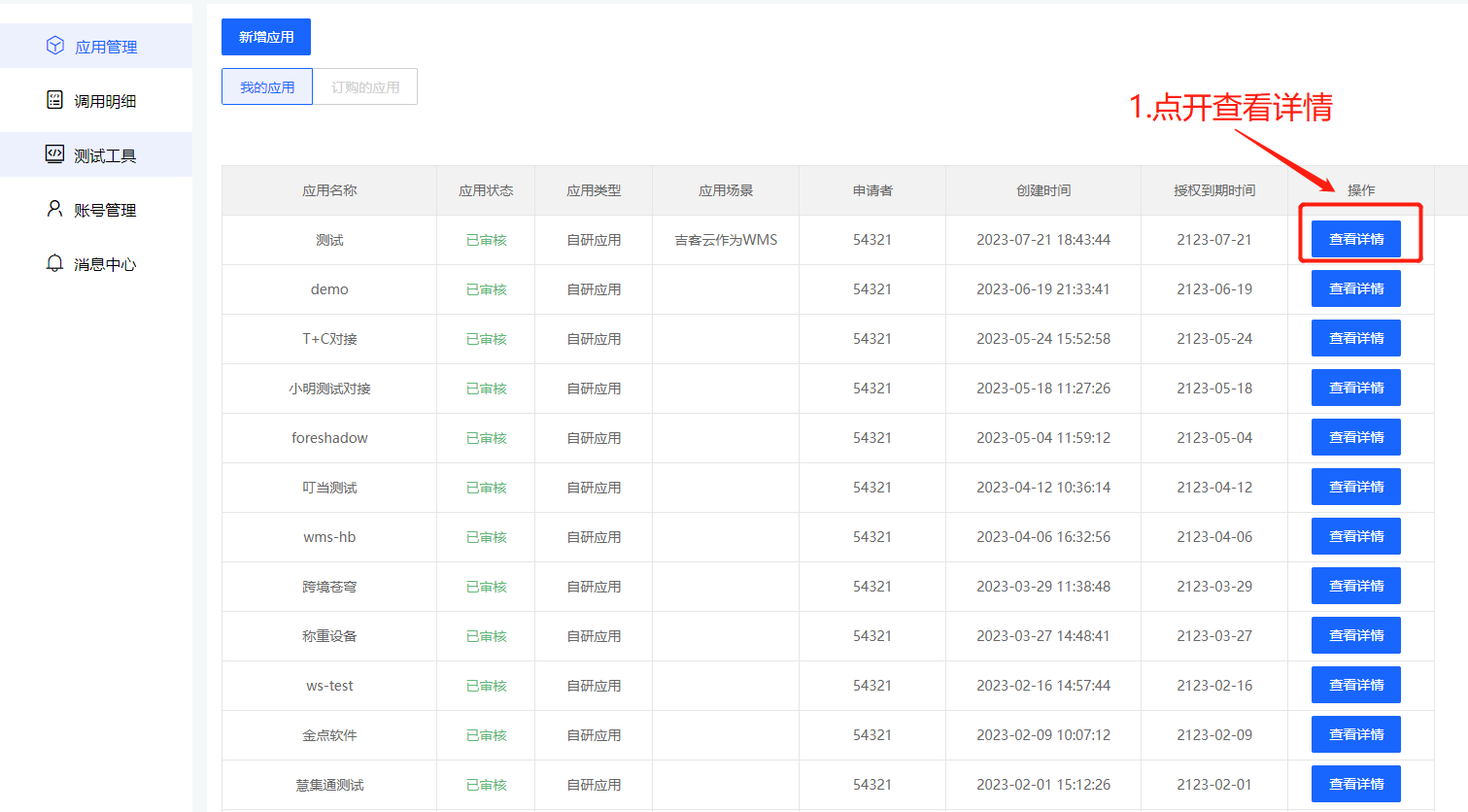Click the cube icon beside 应用管理
This screenshot has height=812, width=1468.
coord(55,46)
